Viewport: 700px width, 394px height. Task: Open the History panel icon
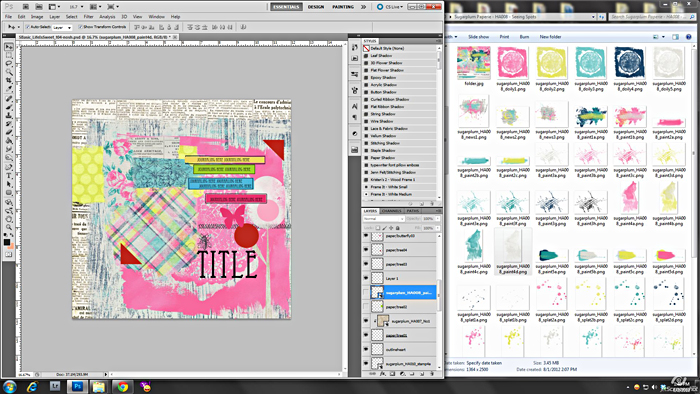point(354,47)
